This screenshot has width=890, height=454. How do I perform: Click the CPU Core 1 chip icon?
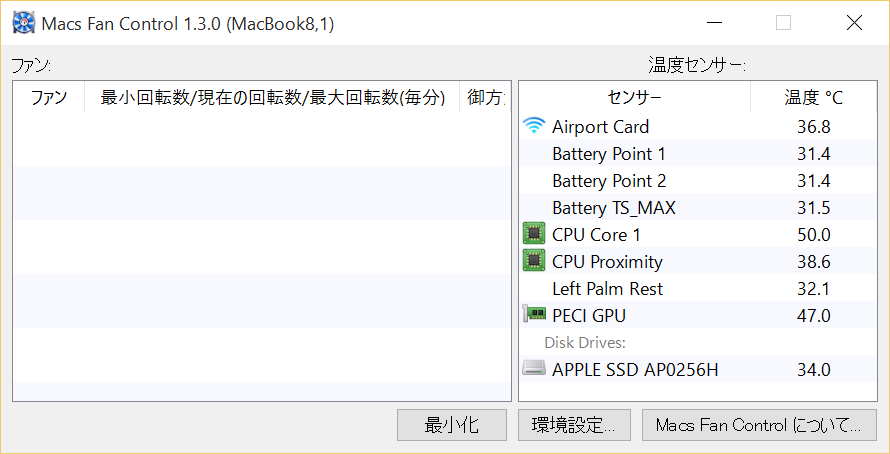pos(534,233)
